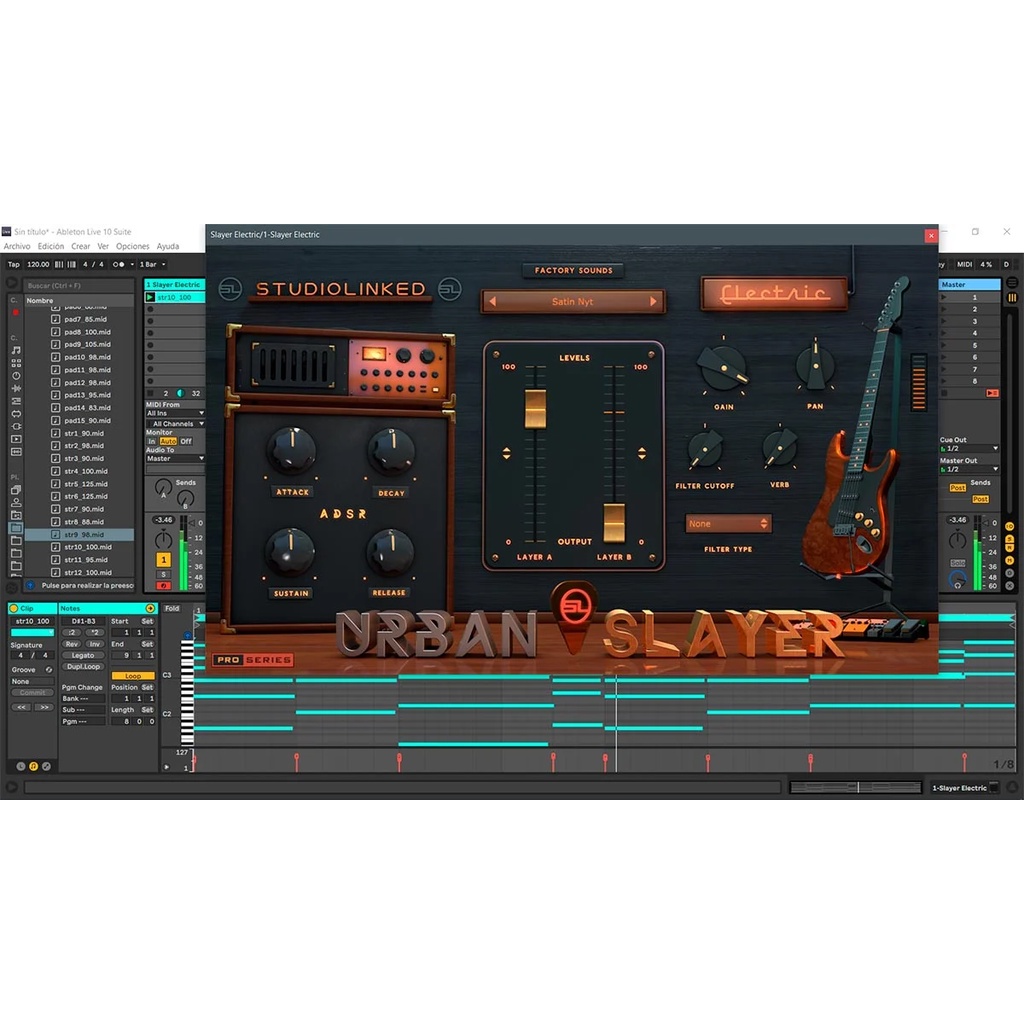Viewport: 1024px width, 1024px height.
Task: Click the Track 1 Slayer Electric arm button
Action: click(x=163, y=586)
